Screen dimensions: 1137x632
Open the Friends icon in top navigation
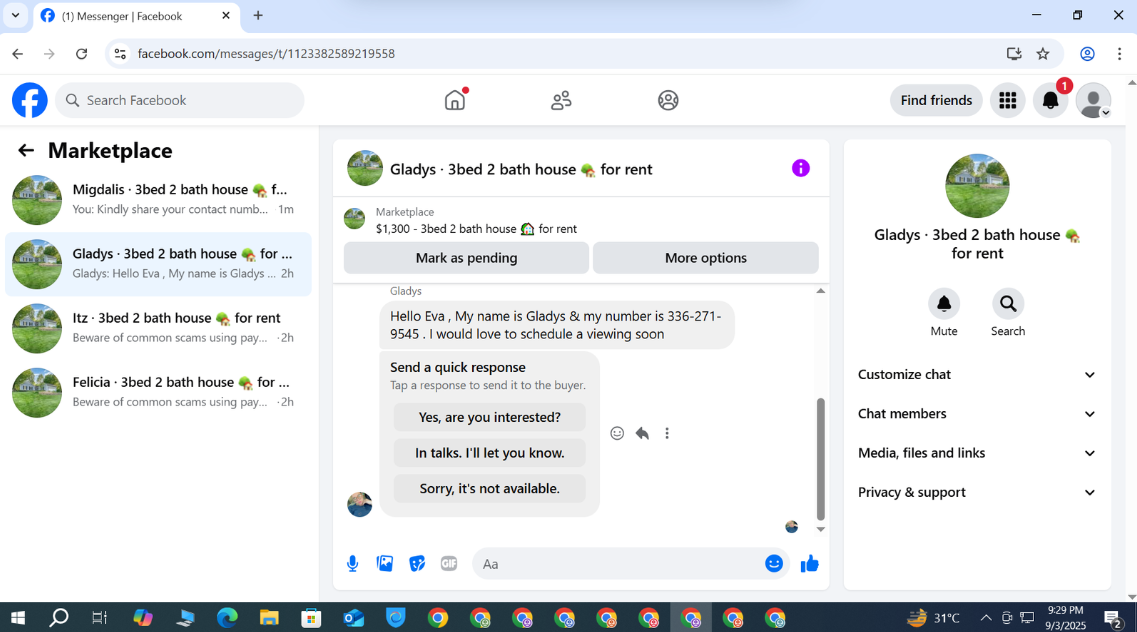(561, 100)
